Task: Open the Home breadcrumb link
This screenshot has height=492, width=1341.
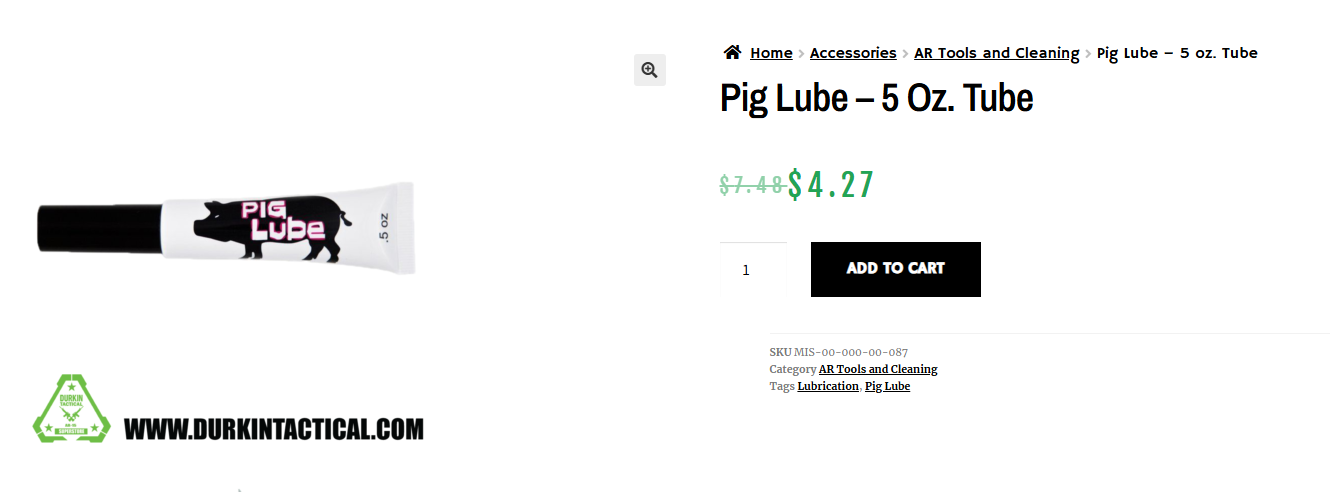Action: point(771,53)
